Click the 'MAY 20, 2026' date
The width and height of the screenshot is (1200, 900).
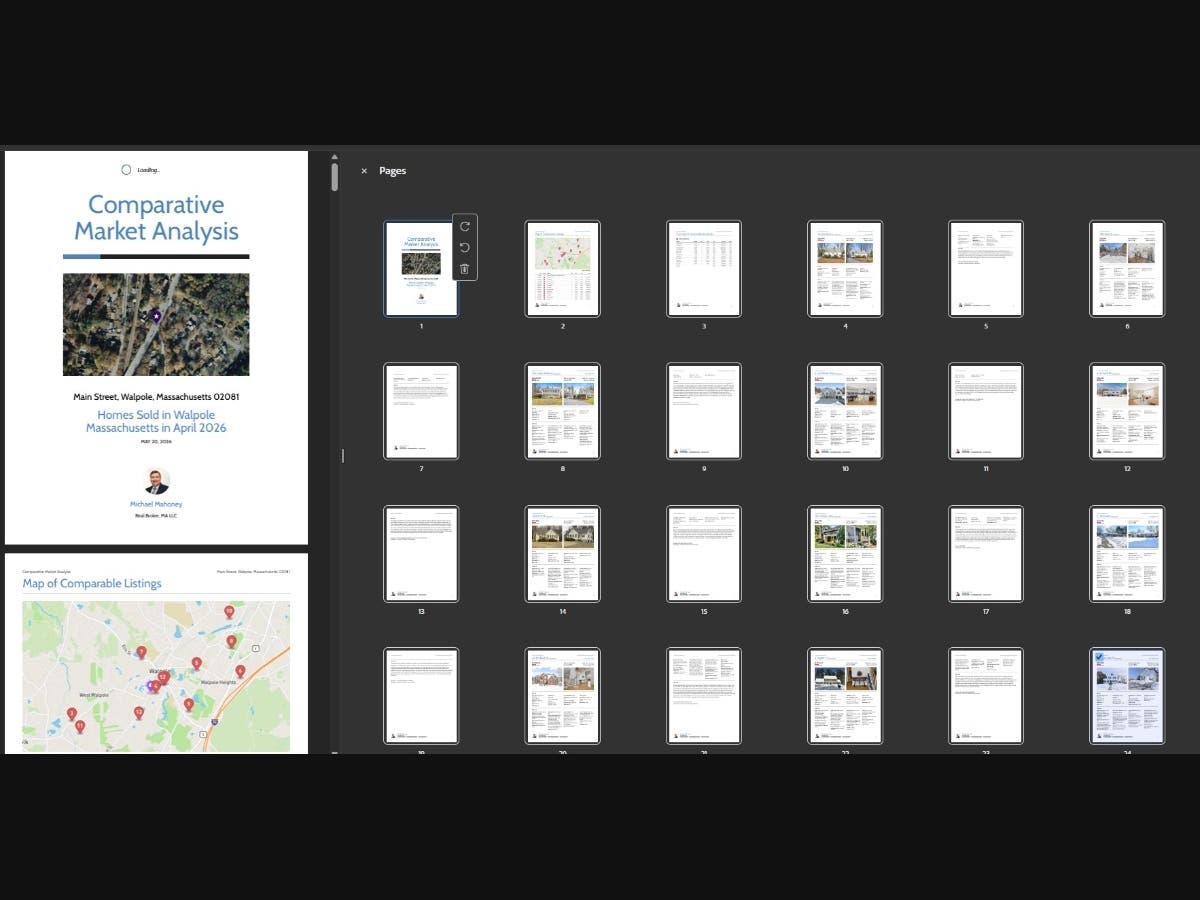[x=156, y=441]
